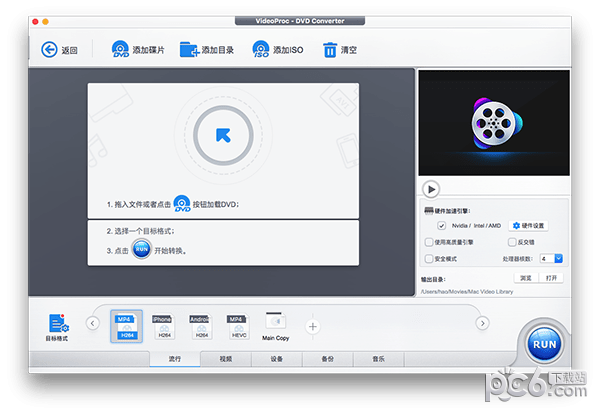Select the MP4 H264 format profile
Screen dimensions: 600x414
tap(126, 326)
